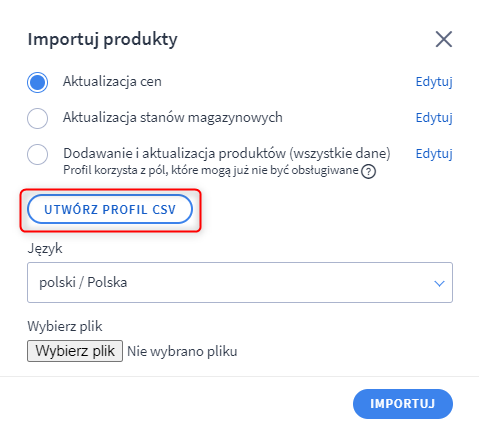
Task: Select Dodawanie i aktualizacja produktów radio
Action: point(37,154)
